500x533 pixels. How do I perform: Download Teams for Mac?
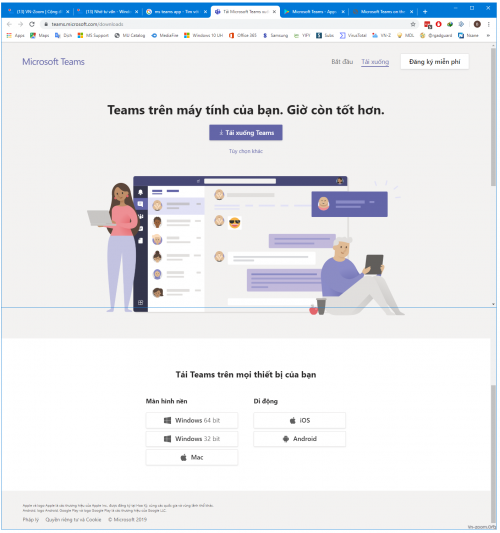(x=192, y=458)
